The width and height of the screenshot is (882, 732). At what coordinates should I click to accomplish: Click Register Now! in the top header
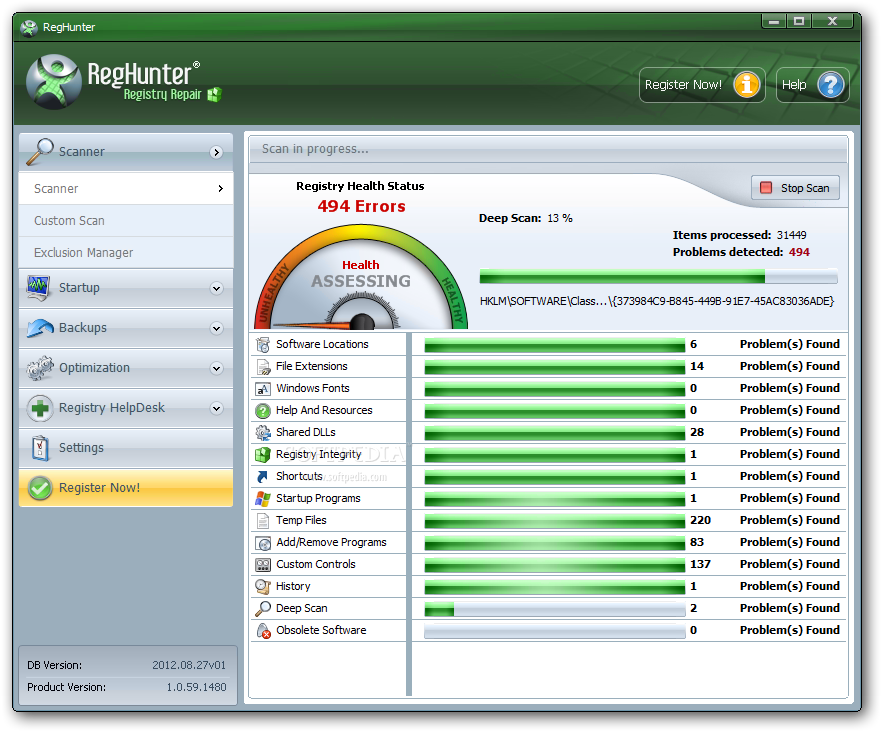click(702, 85)
